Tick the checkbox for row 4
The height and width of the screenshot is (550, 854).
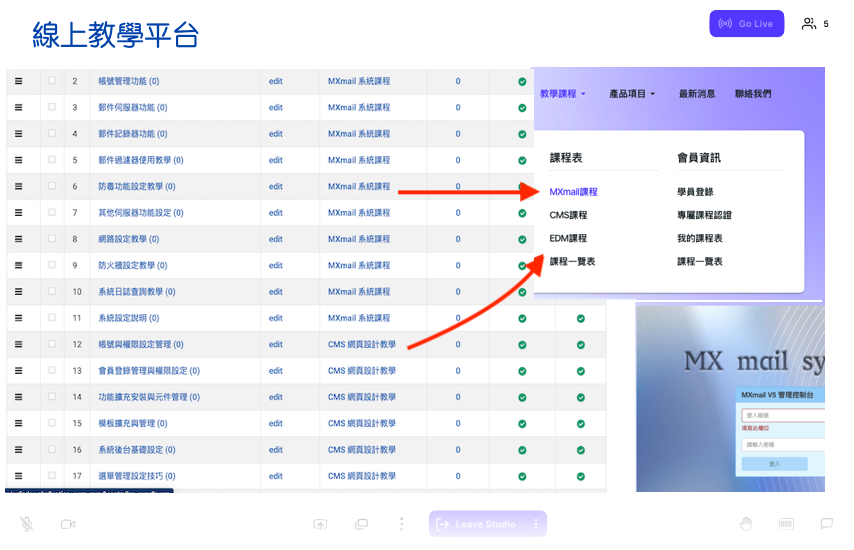tap(52, 133)
